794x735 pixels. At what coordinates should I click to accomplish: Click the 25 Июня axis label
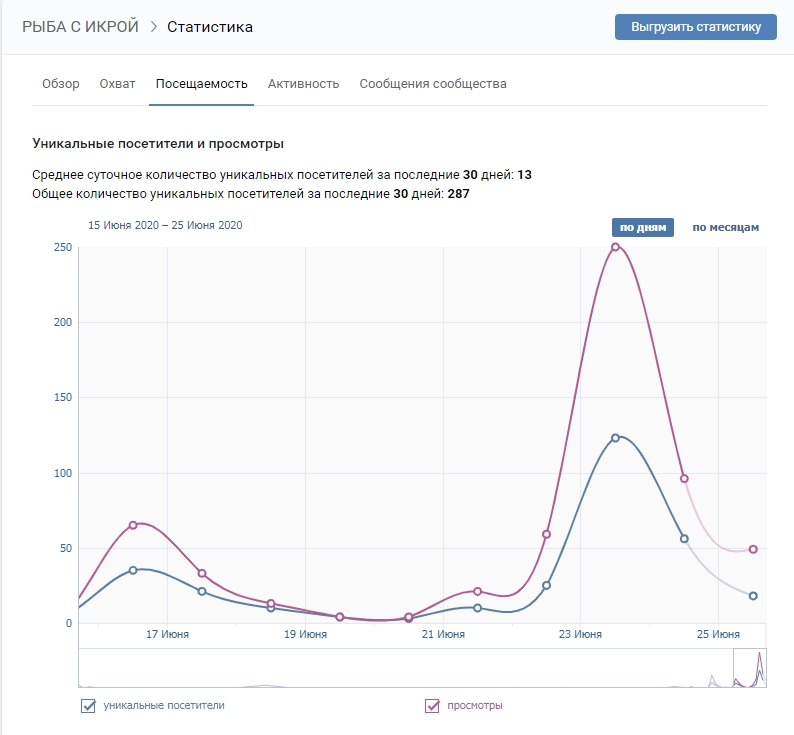[x=718, y=634]
